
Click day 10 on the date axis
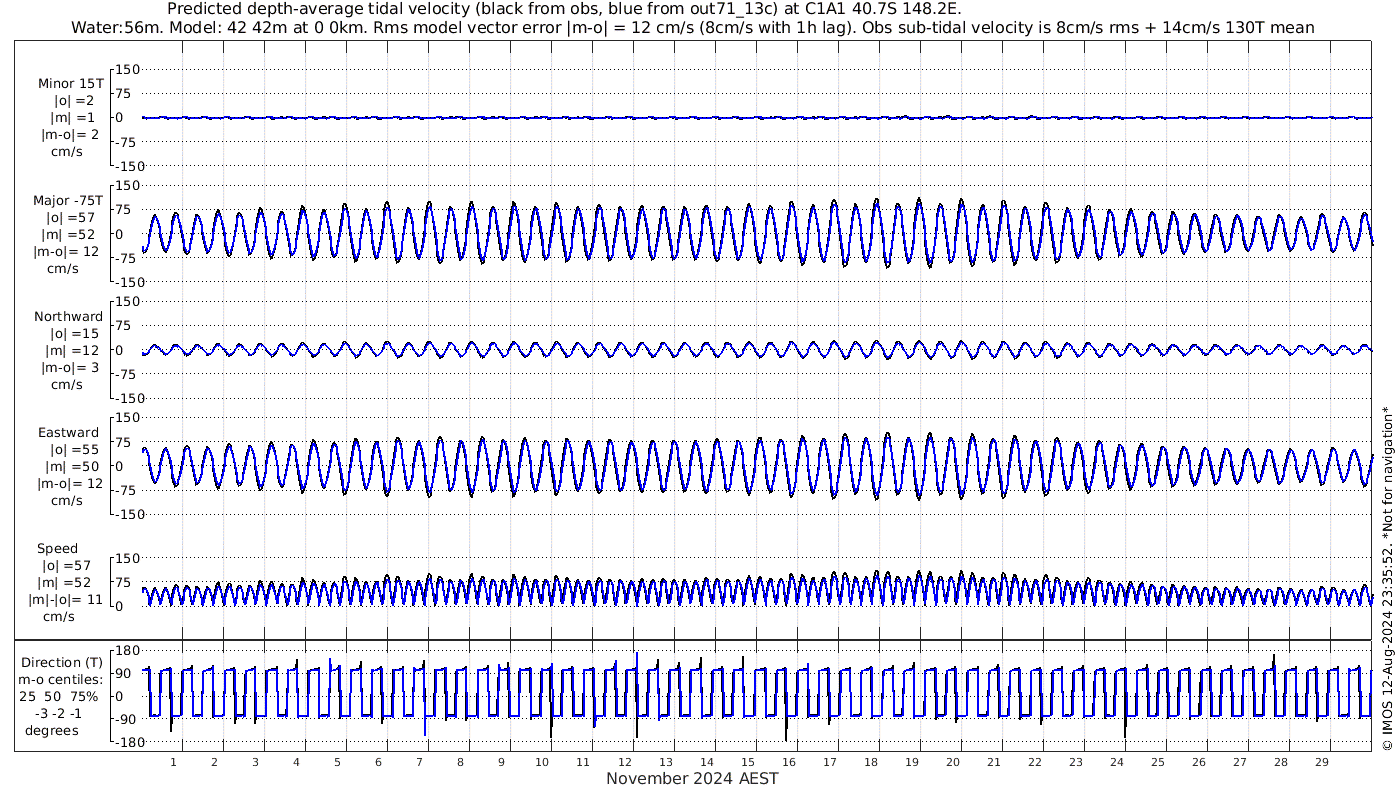tap(542, 762)
